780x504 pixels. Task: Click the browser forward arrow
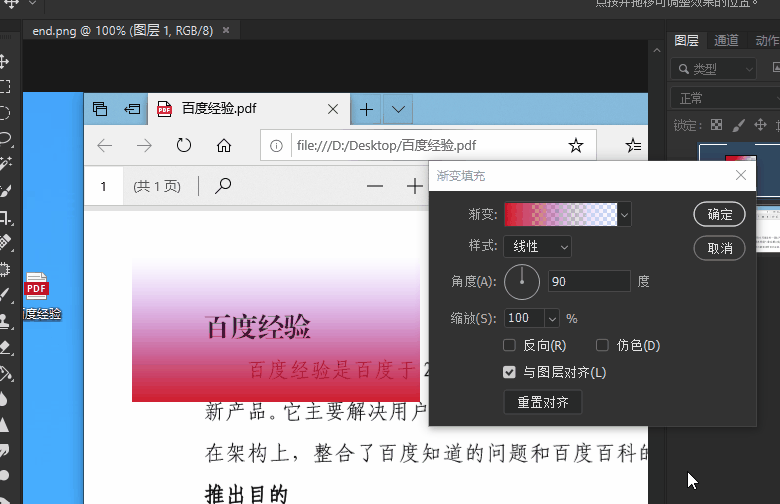click(144, 146)
